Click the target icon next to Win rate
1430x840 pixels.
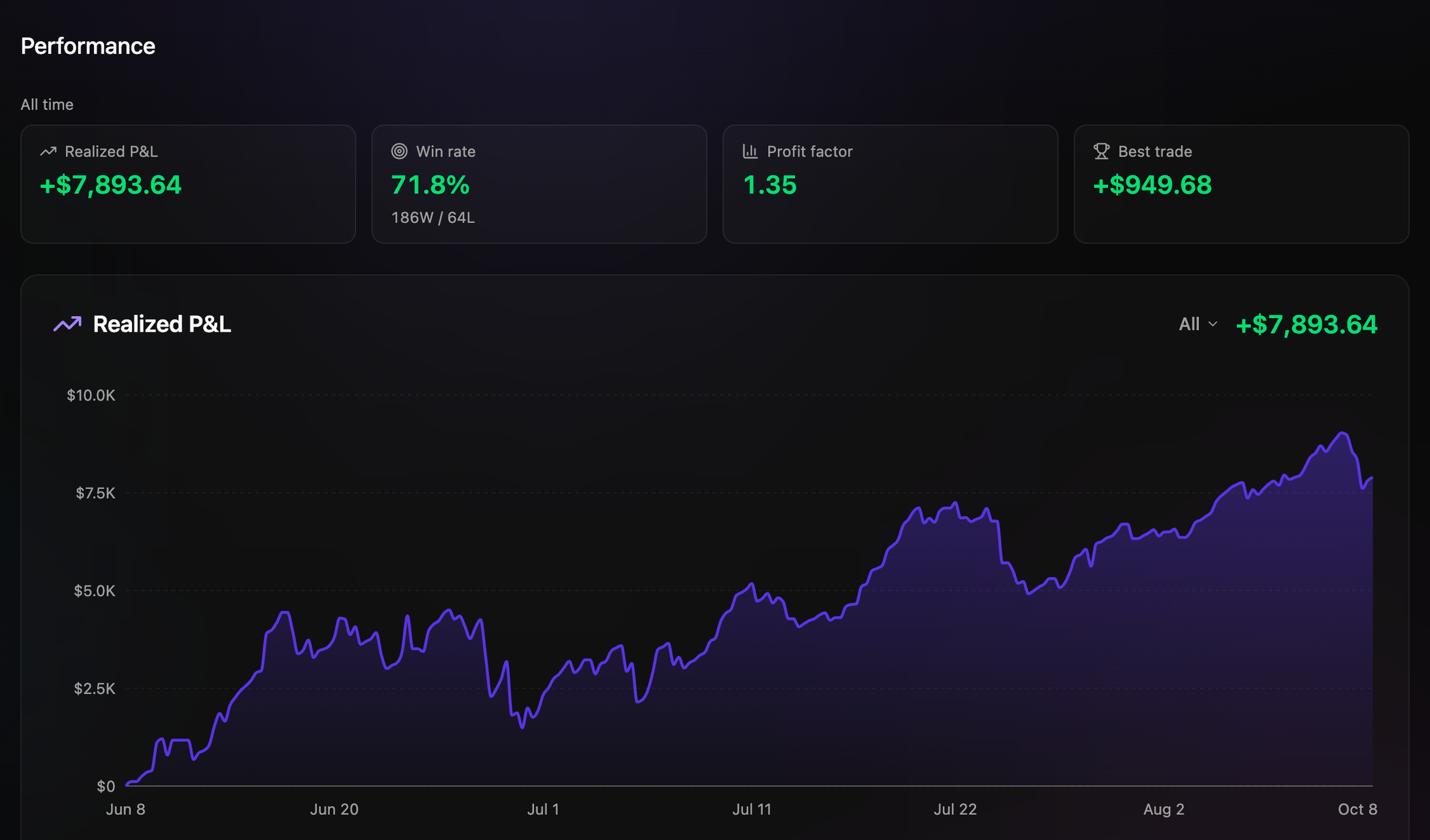399,151
